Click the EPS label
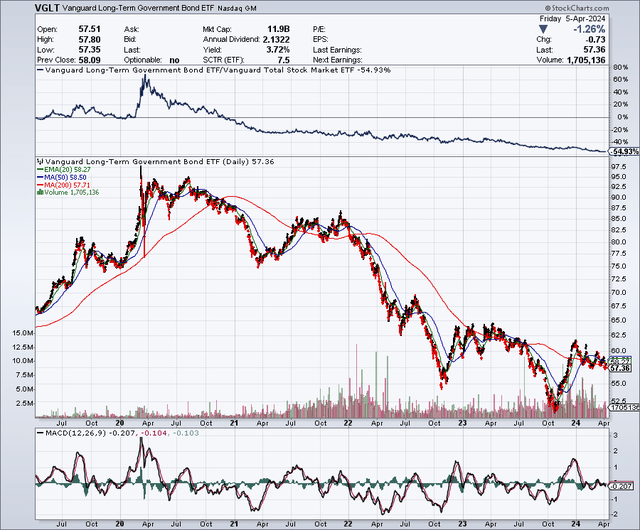The height and width of the screenshot is (530, 640). 320,40
